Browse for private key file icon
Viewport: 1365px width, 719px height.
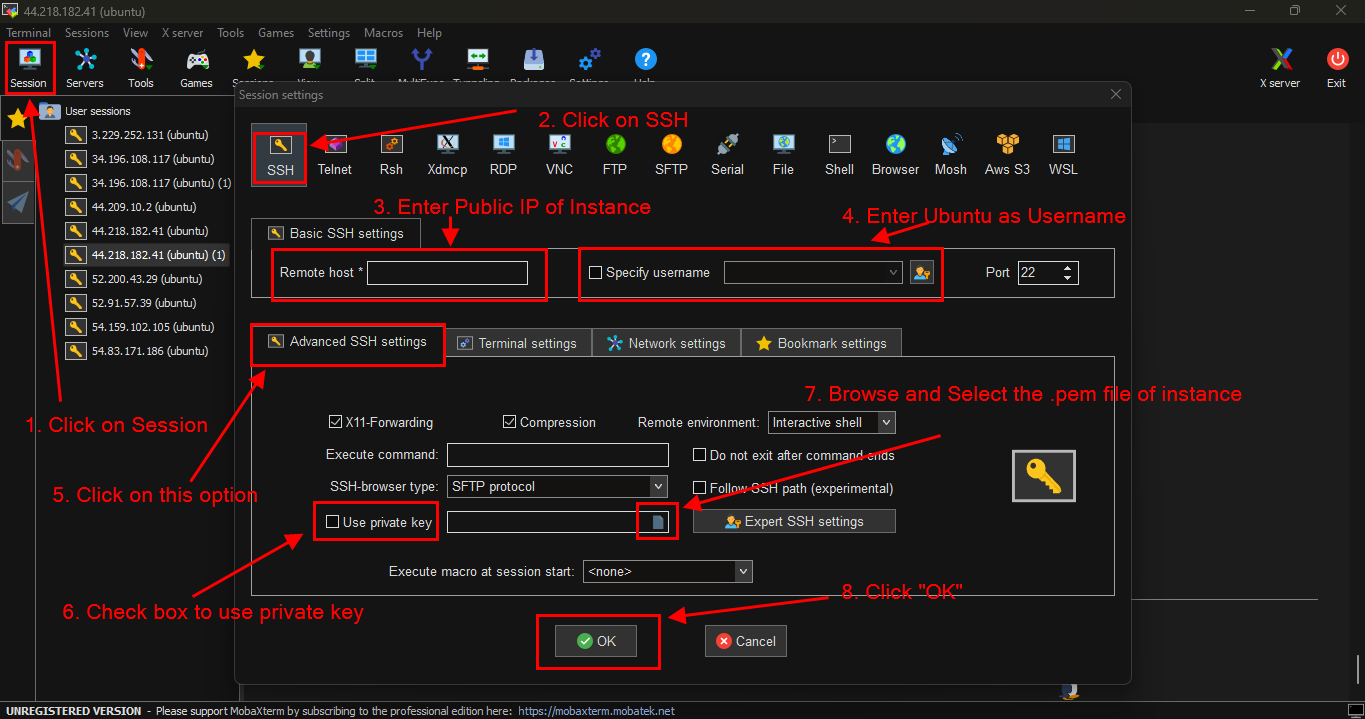click(x=658, y=522)
